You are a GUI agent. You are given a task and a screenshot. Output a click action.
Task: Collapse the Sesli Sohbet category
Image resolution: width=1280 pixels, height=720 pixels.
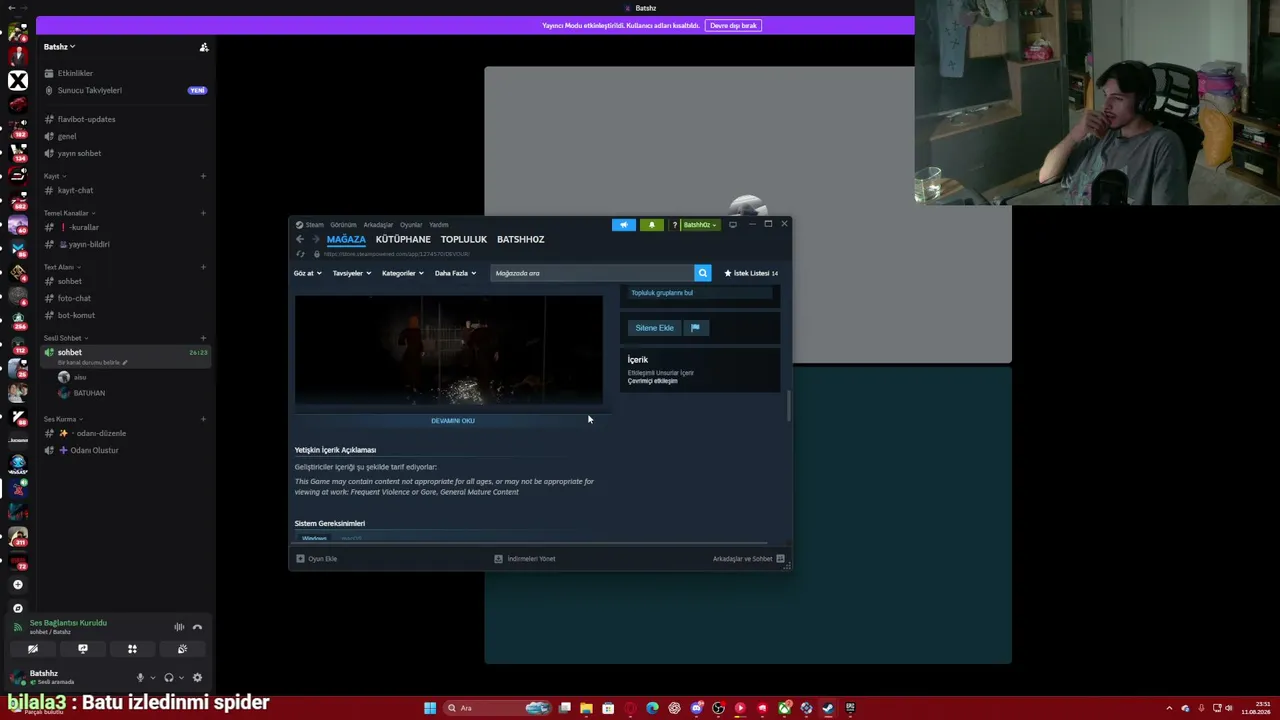[x=66, y=338]
